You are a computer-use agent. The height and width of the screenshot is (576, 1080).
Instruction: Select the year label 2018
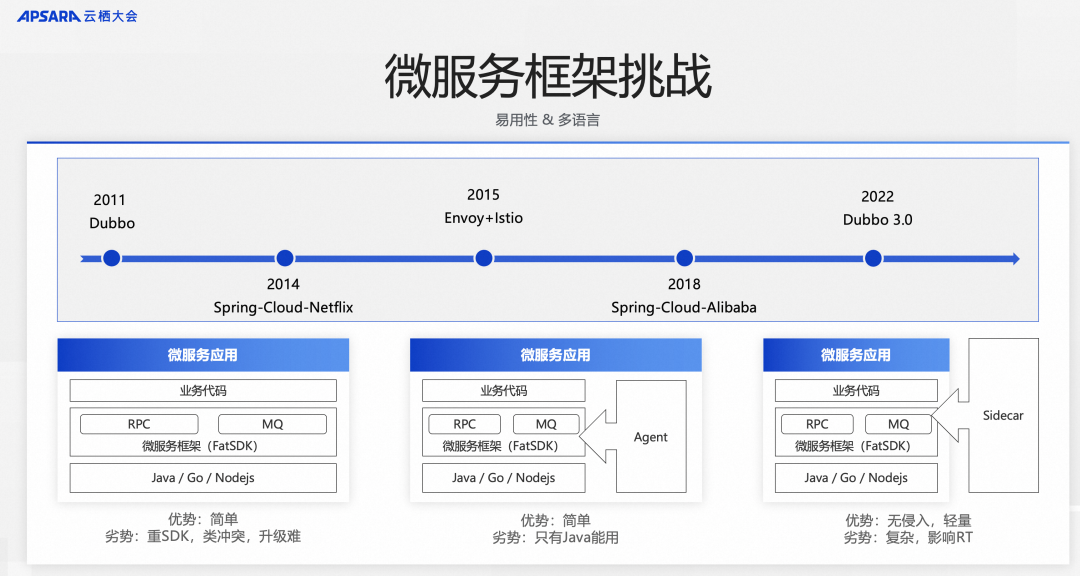[x=684, y=284]
